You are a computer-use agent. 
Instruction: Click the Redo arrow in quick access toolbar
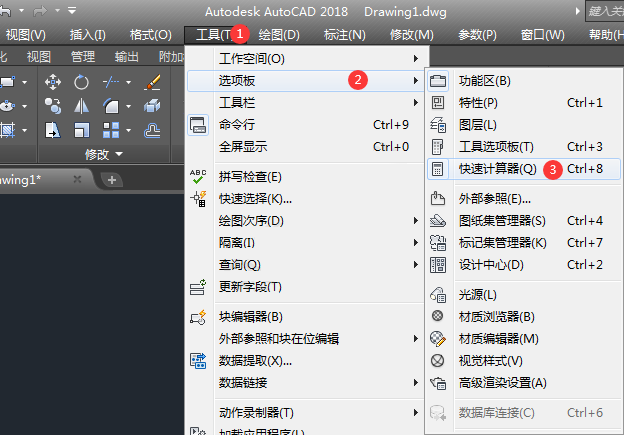(40, 11)
